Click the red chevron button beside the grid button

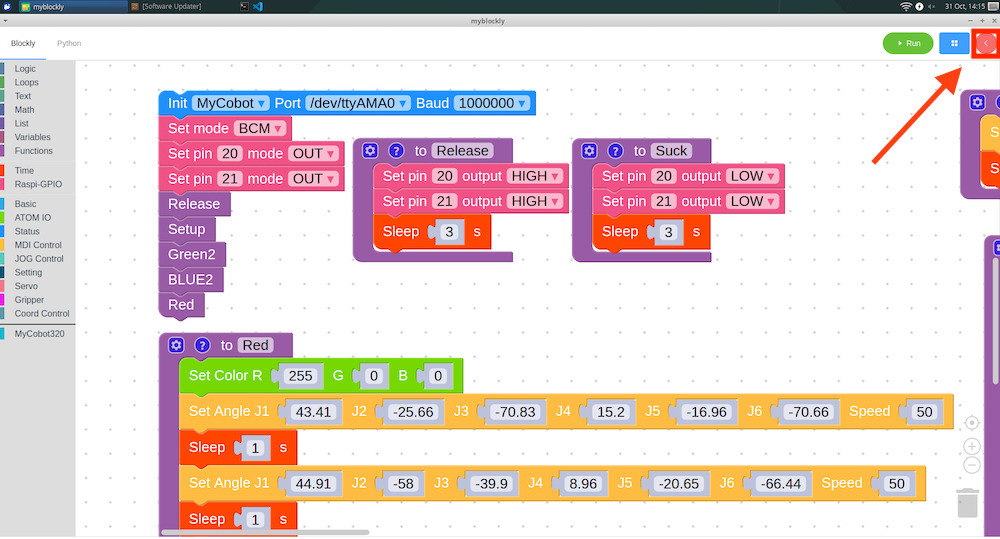tap(986, 43)
